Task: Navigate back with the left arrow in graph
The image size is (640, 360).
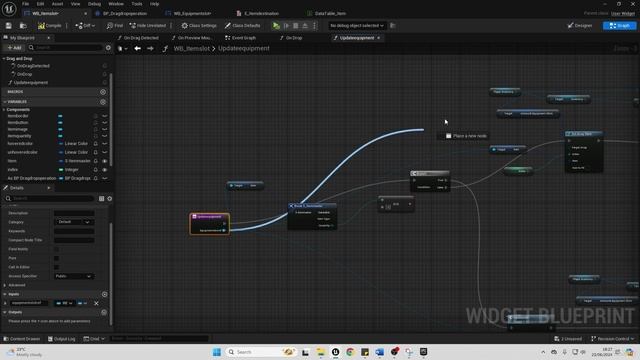Action: [138, 49]
